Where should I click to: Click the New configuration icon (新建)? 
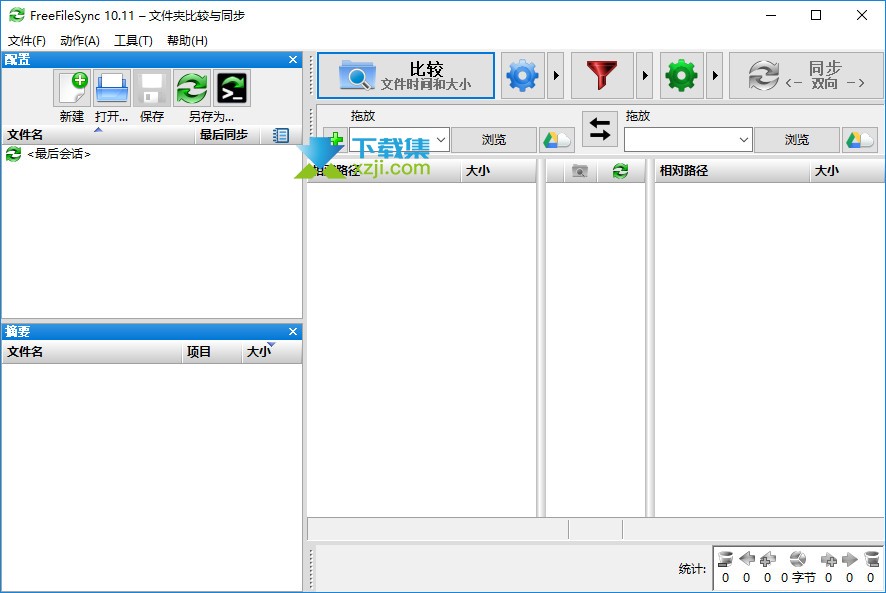click(x=72, y=88)
